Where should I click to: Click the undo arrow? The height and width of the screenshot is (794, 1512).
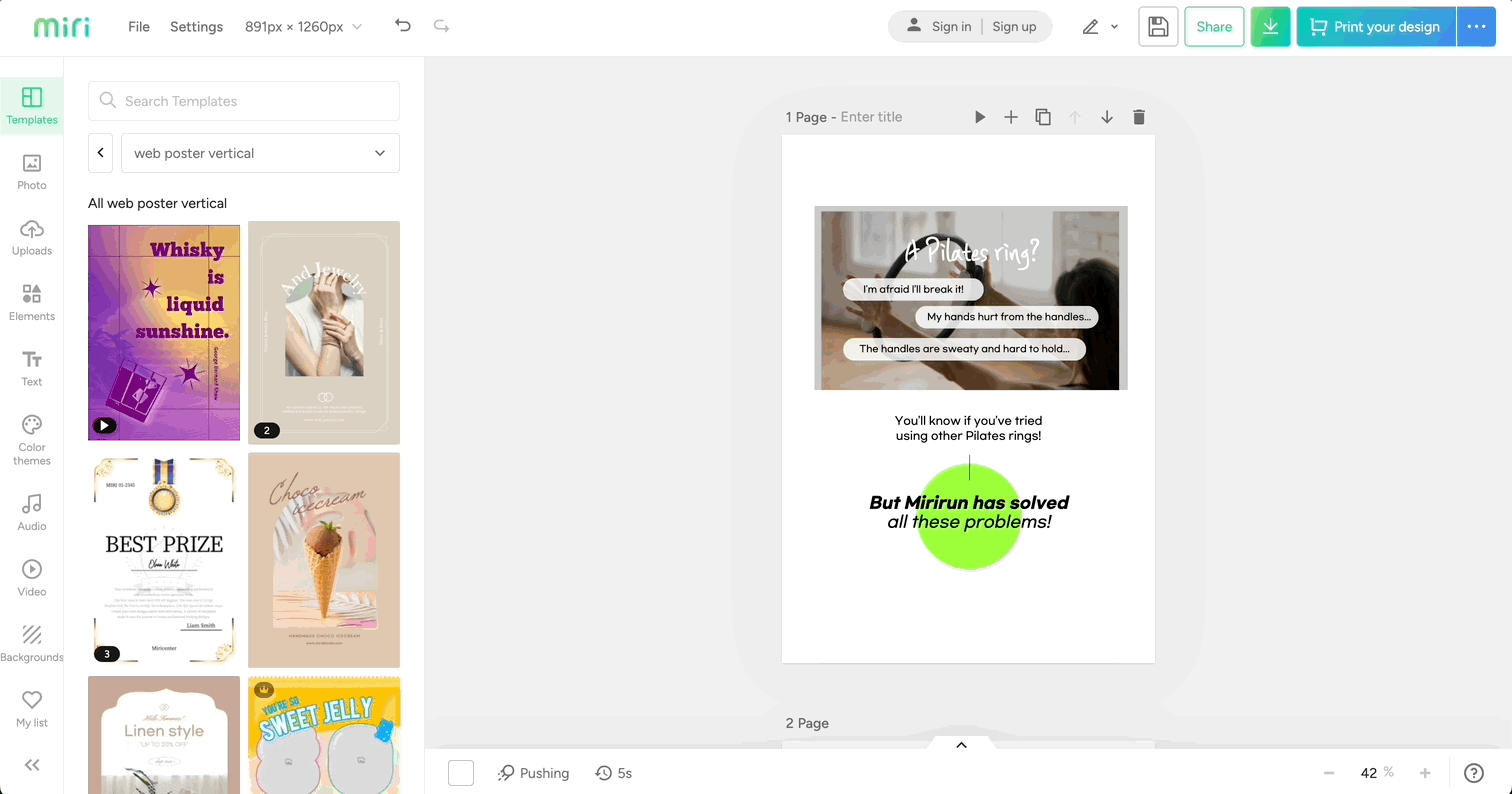point(403,27)
